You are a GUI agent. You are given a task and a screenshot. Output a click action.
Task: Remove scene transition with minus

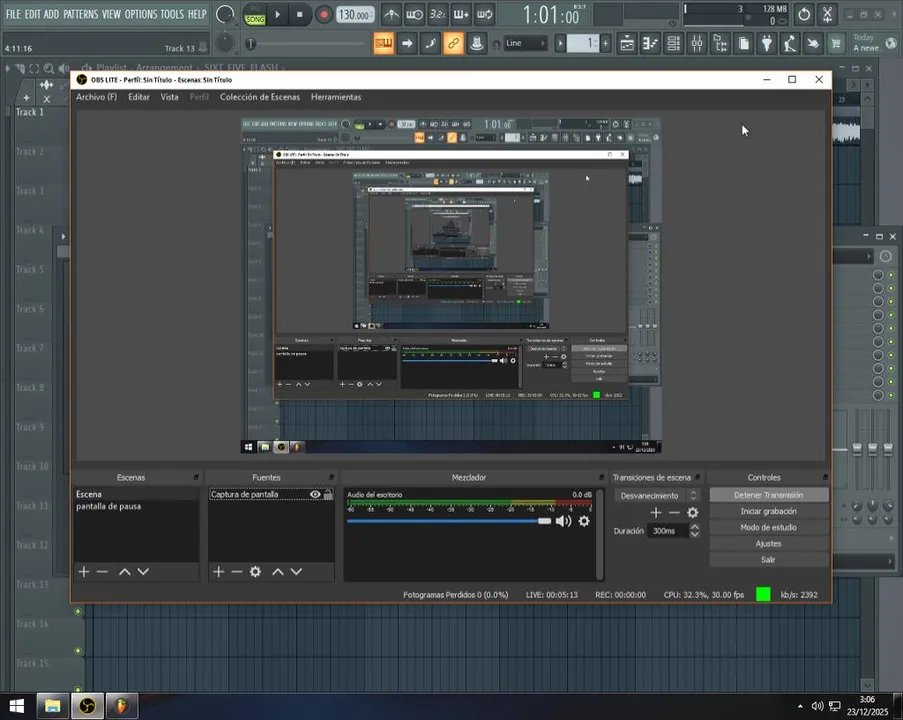click(674, 512)
